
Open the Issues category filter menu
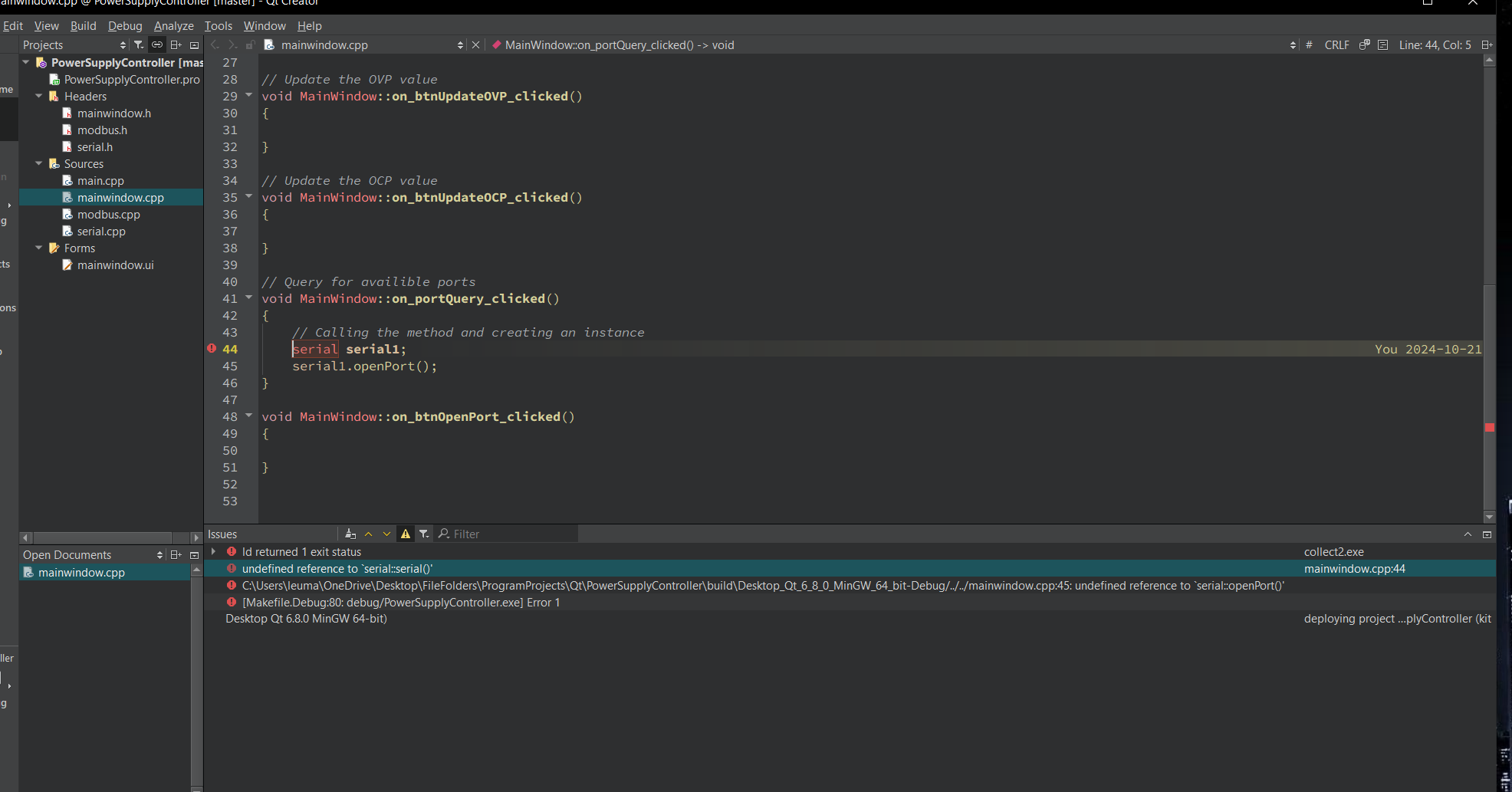424,534
